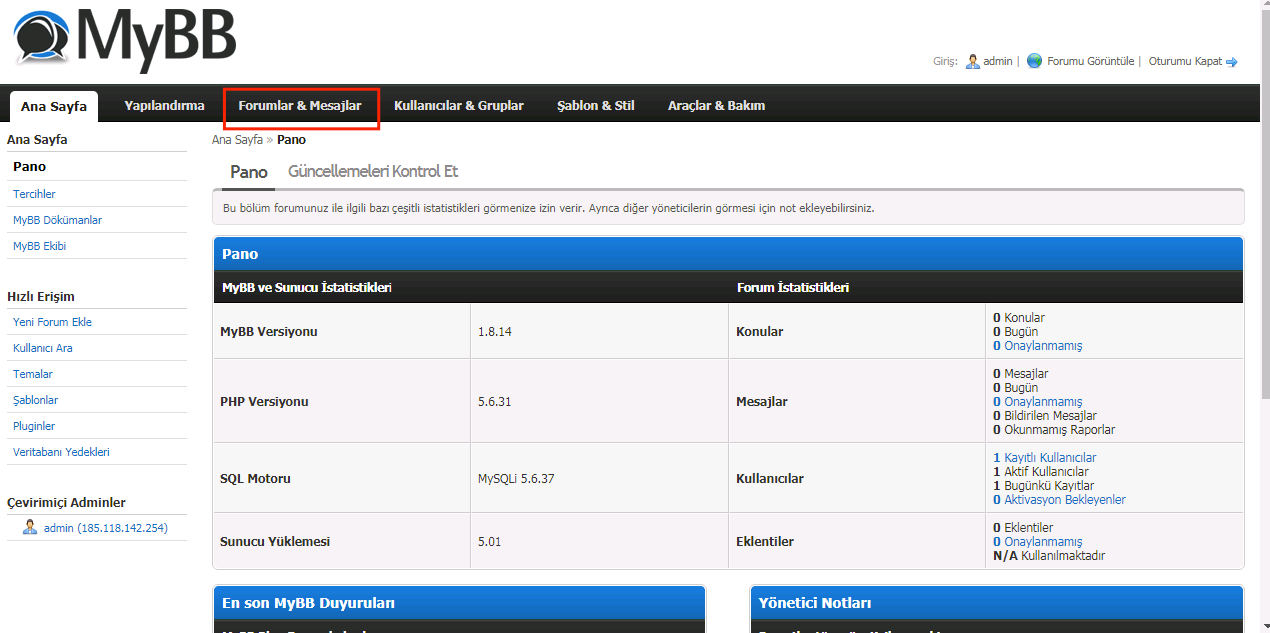
Task: Open MyBB Ekibi sidebar link
Action: 39,246
